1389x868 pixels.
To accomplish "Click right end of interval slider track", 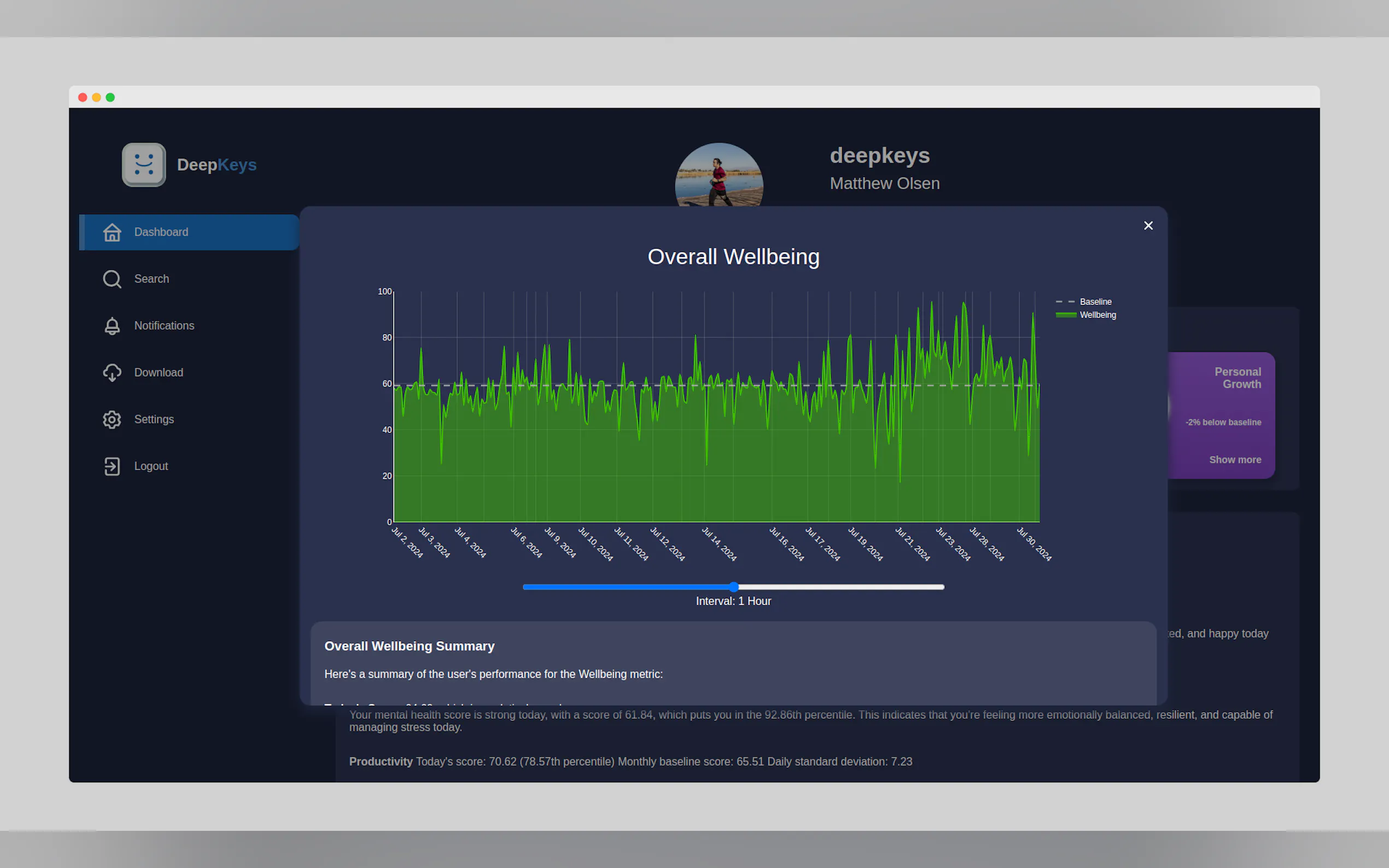I will pyautogui.click(x=941, y=587).
